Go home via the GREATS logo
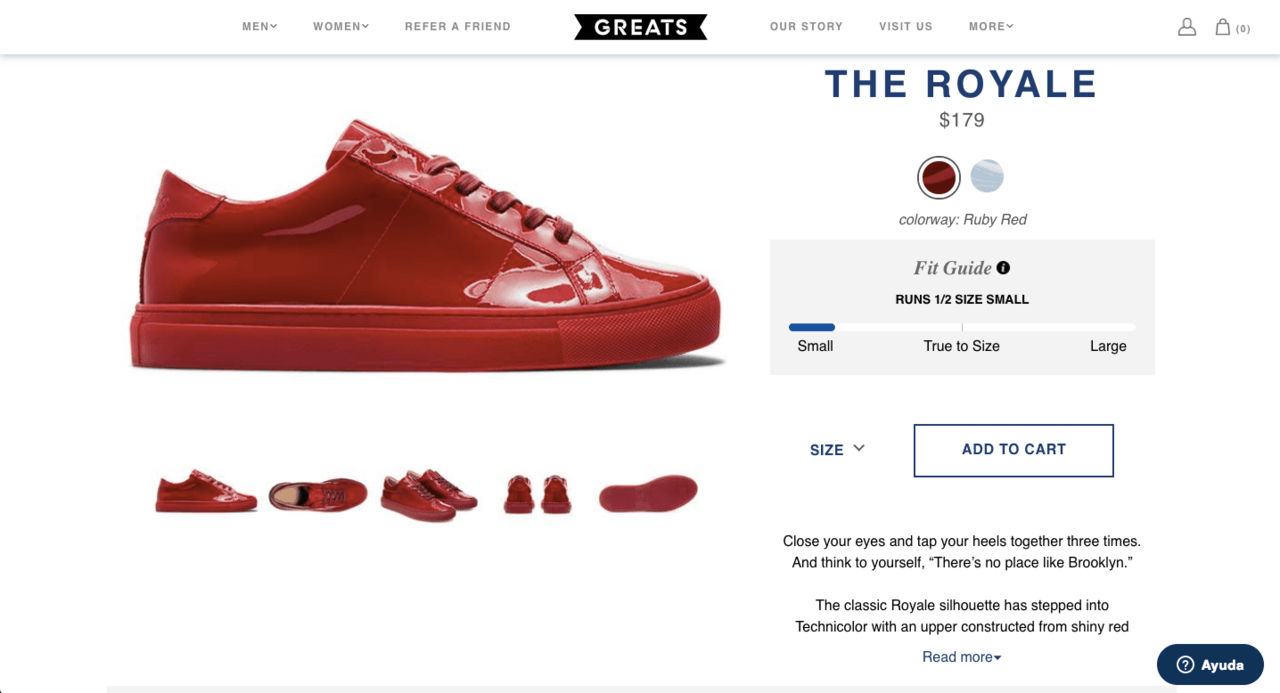The height and width of the screenshot is (693, 1280). pos(641,27)
